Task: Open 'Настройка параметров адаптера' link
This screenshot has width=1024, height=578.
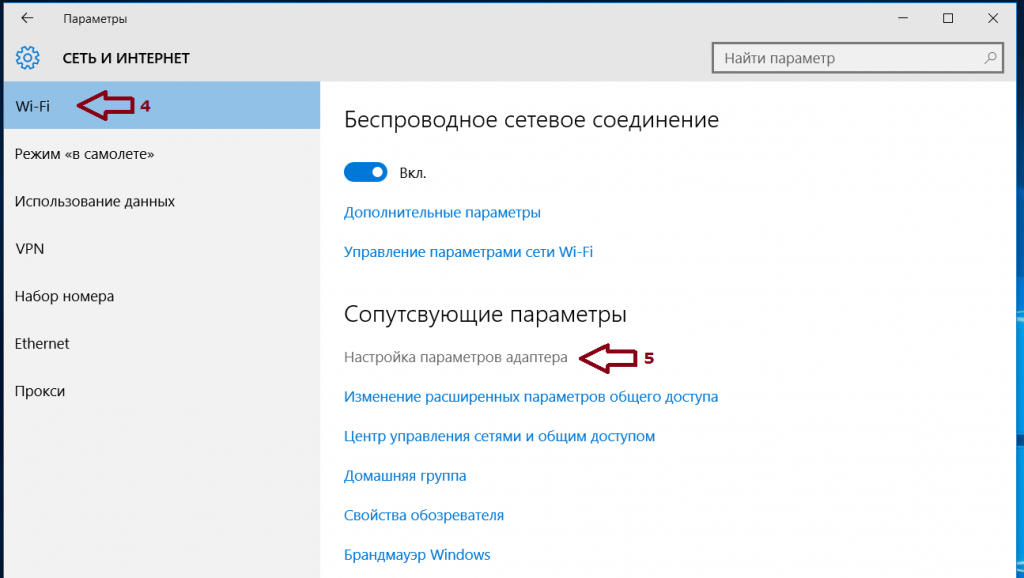Action: tap(455, 357)
